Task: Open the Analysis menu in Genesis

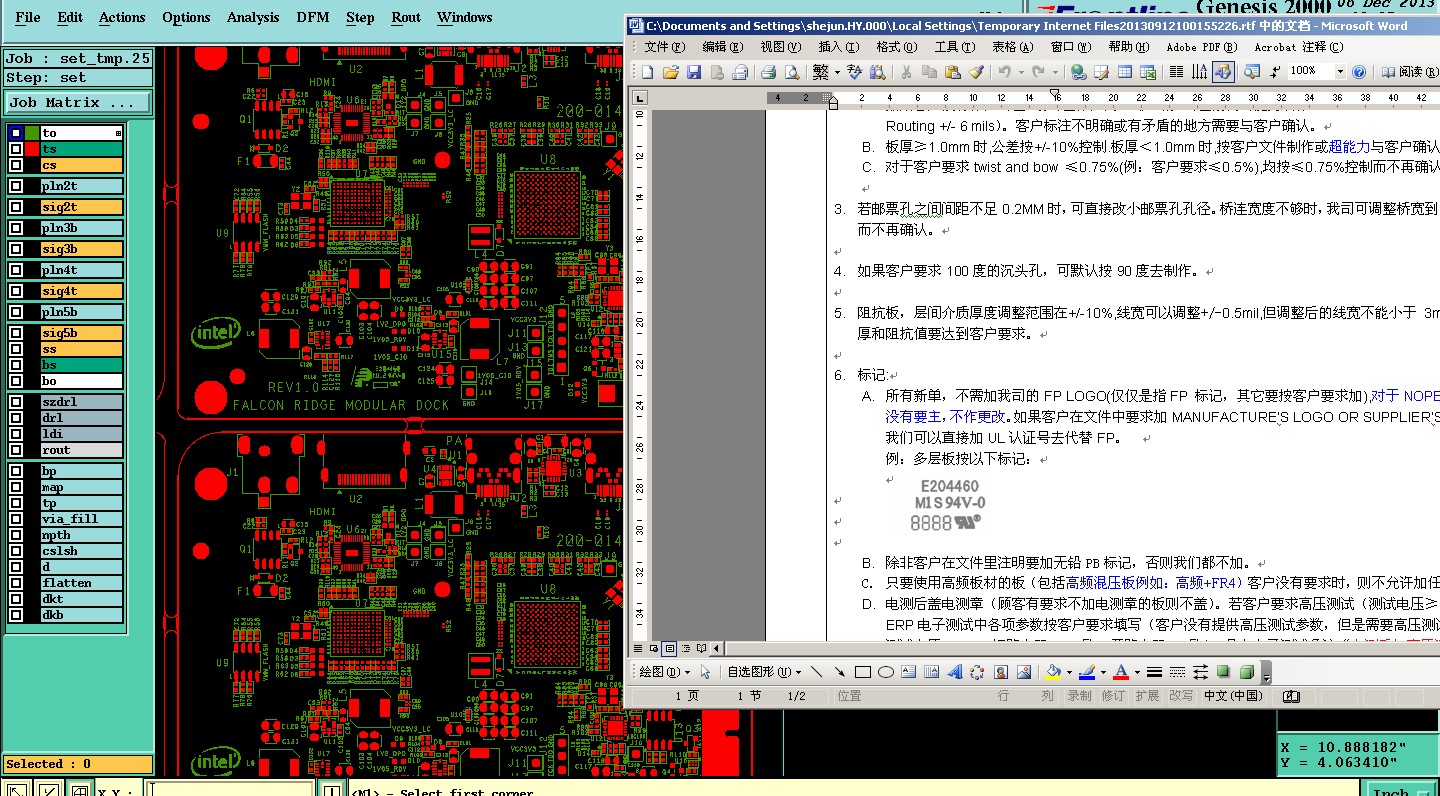Action: point(253,17)
